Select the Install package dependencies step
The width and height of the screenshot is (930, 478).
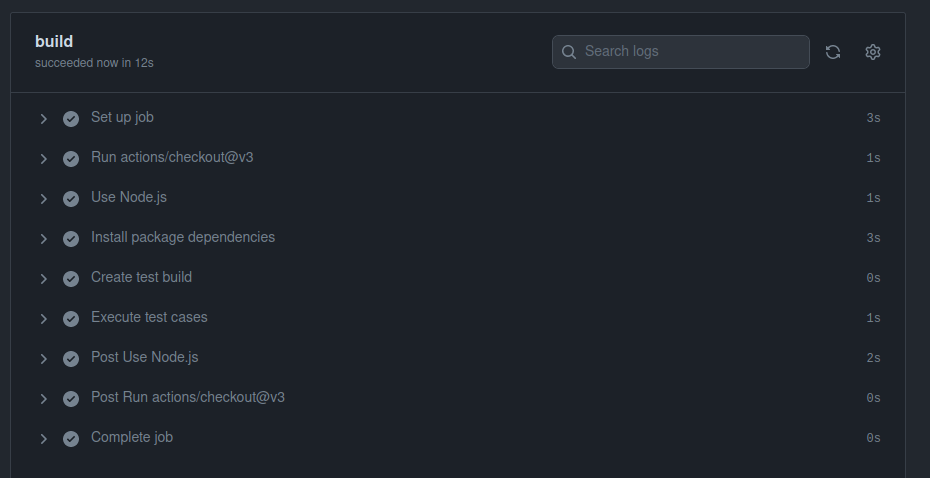tap(182, 237)
